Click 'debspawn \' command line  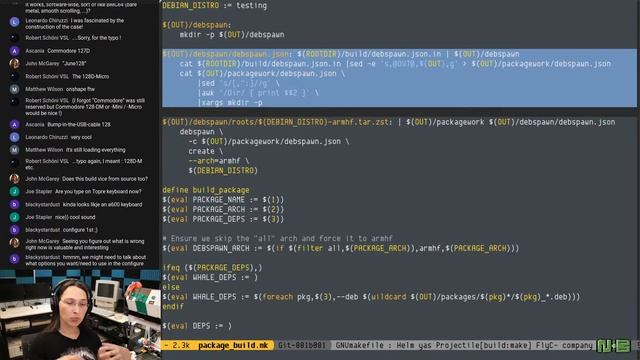tap(201, 132)
